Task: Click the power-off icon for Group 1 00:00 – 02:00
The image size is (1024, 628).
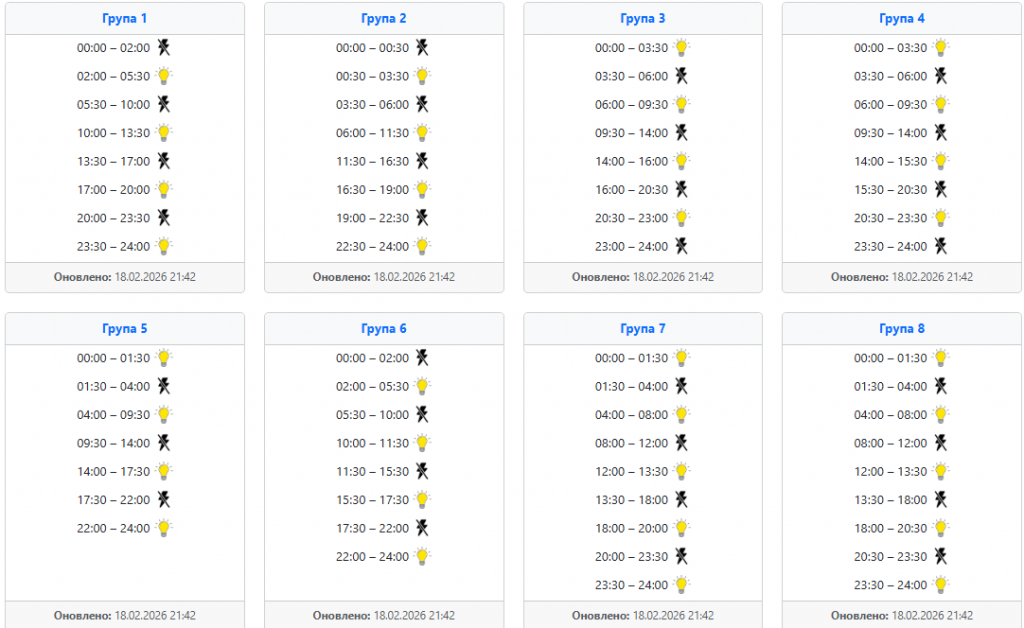Action: pos(164,47)
